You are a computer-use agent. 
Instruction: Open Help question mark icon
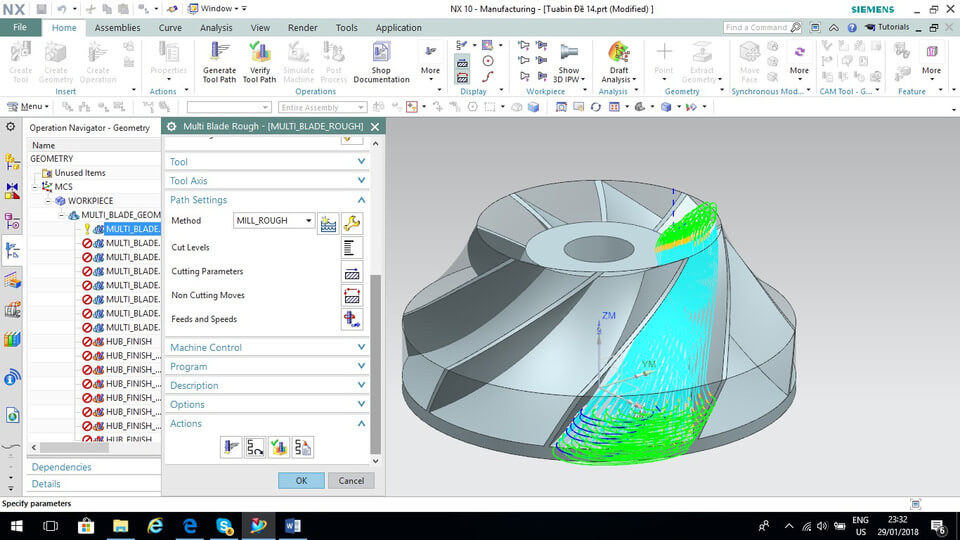[852, 28]
